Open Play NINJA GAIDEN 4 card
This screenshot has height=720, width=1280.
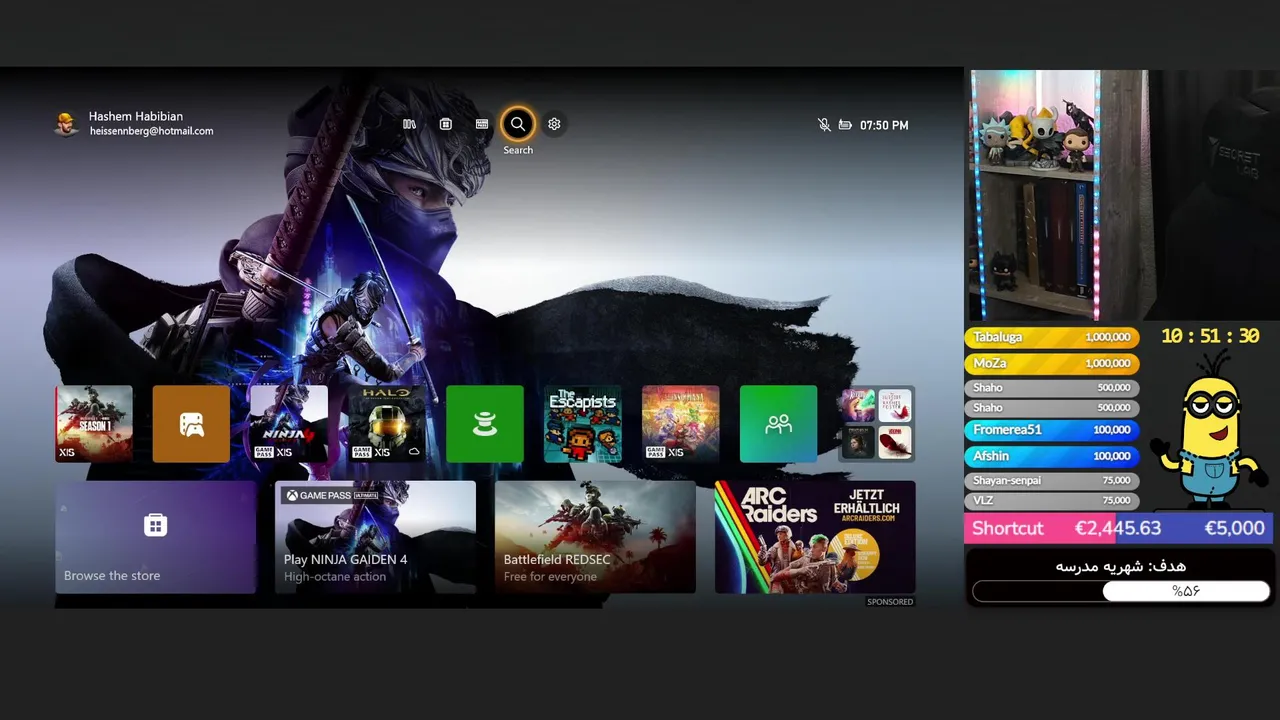pos(375,537)
